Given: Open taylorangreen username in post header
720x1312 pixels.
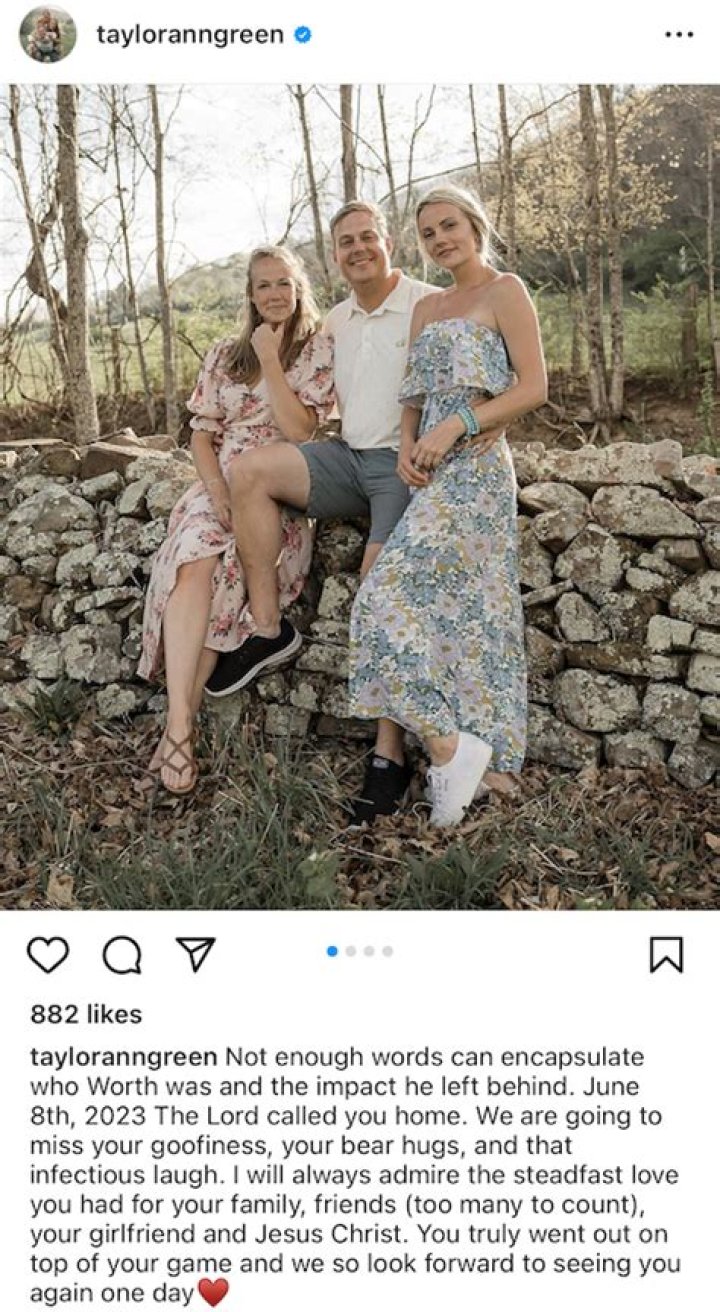Looking at the screenshot, I should pos(190,35).
